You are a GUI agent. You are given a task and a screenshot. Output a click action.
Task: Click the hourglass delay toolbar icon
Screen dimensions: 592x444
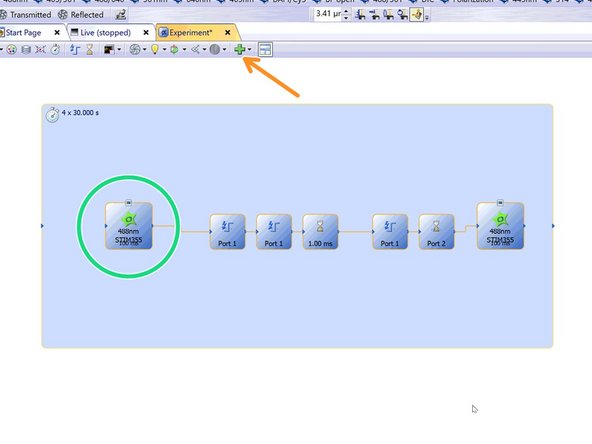click(89, 49)
